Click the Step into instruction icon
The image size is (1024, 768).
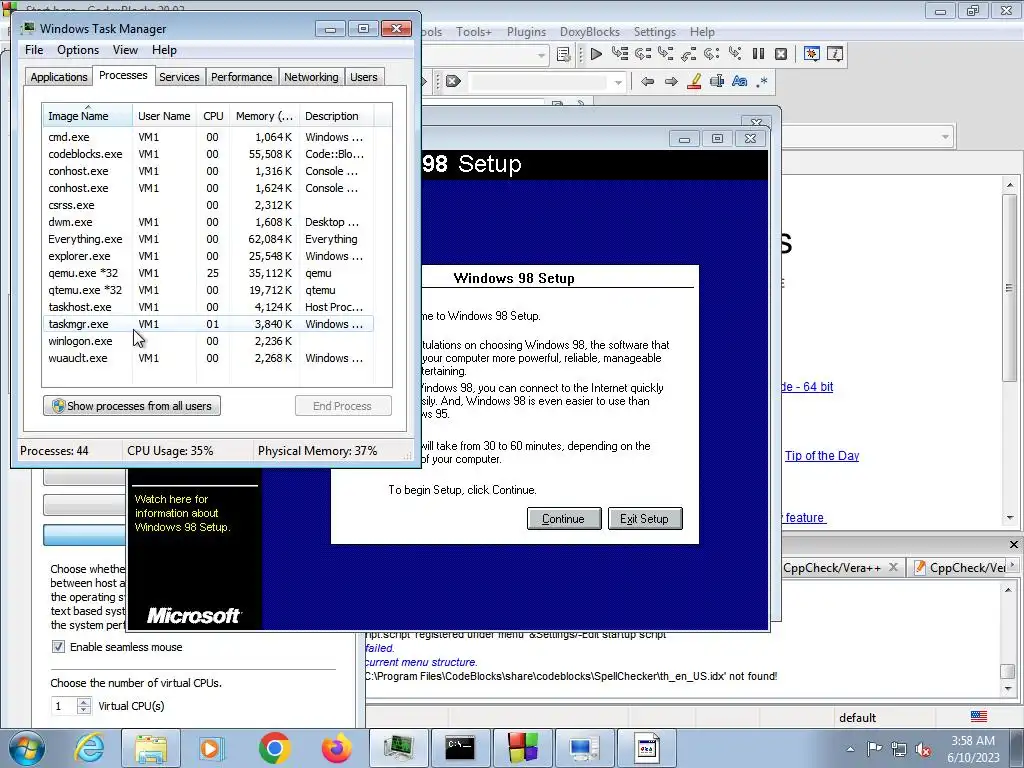735,54
